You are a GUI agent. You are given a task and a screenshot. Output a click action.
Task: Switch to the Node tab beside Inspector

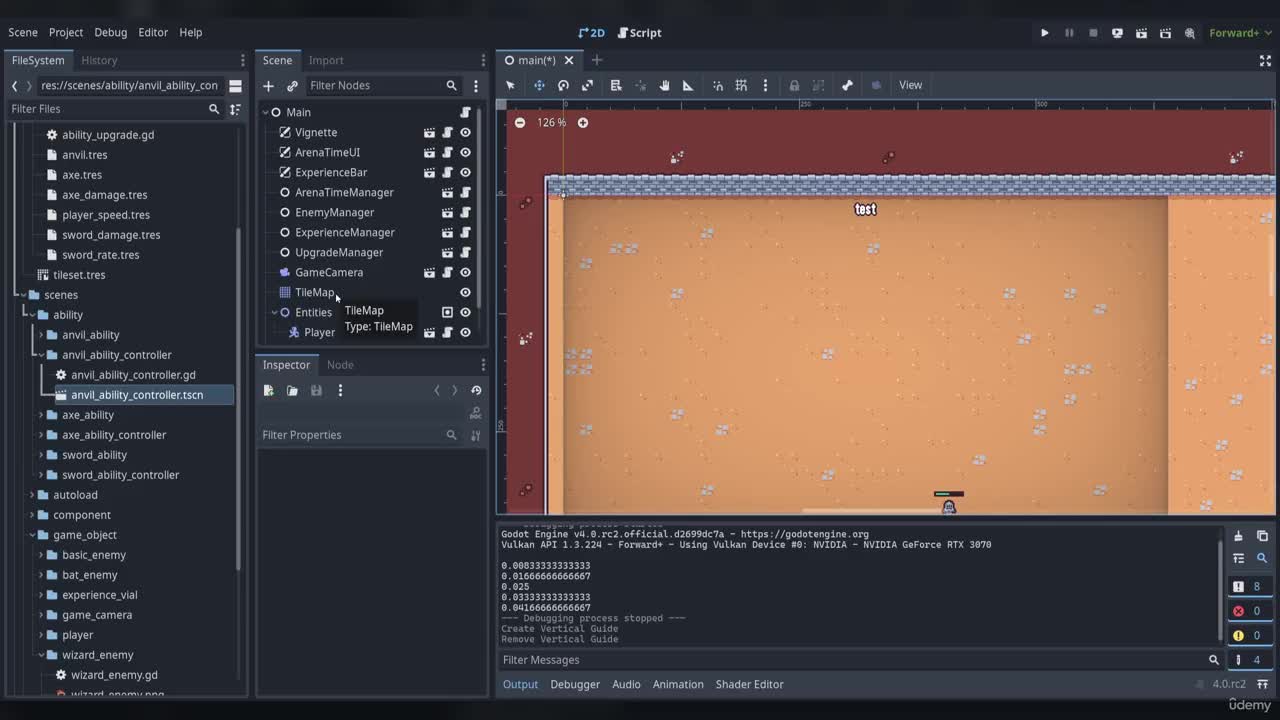point(340,365)
